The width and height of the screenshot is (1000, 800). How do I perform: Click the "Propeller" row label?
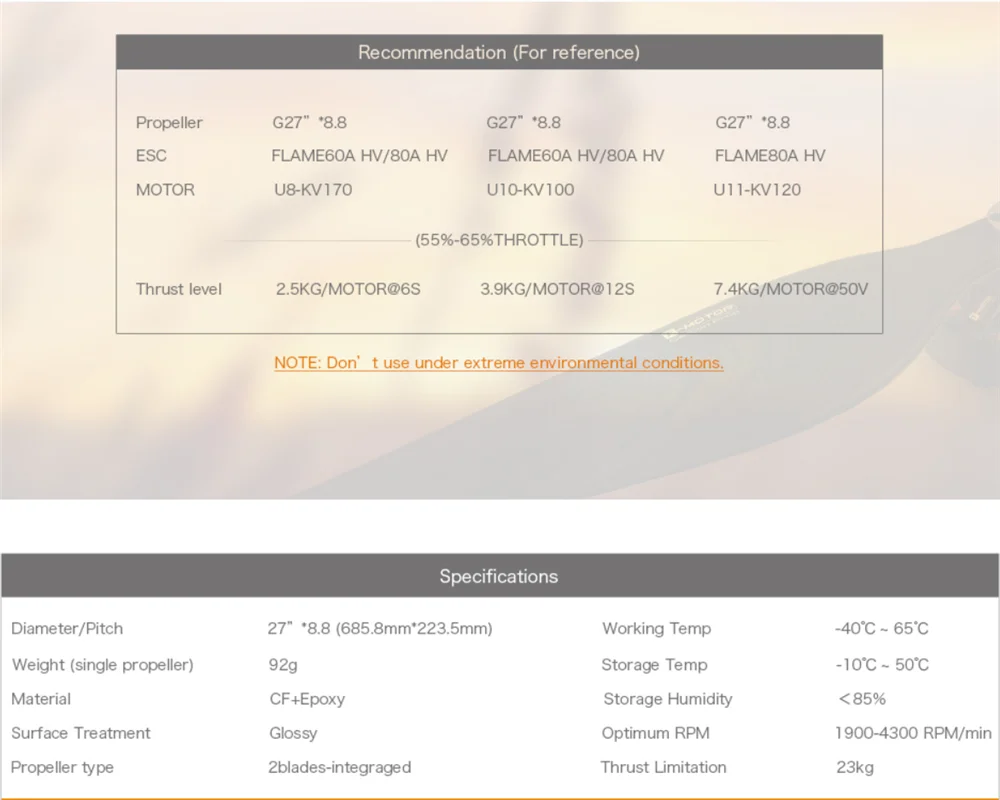pyautogui.click(x=169, y=122)
